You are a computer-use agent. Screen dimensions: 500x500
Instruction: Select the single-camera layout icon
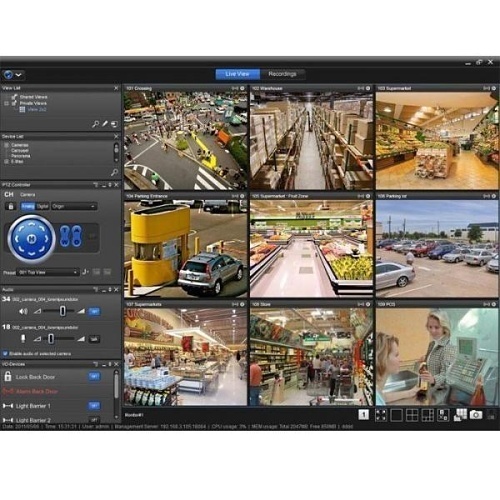pyautogui.click(x=396, y=415)
